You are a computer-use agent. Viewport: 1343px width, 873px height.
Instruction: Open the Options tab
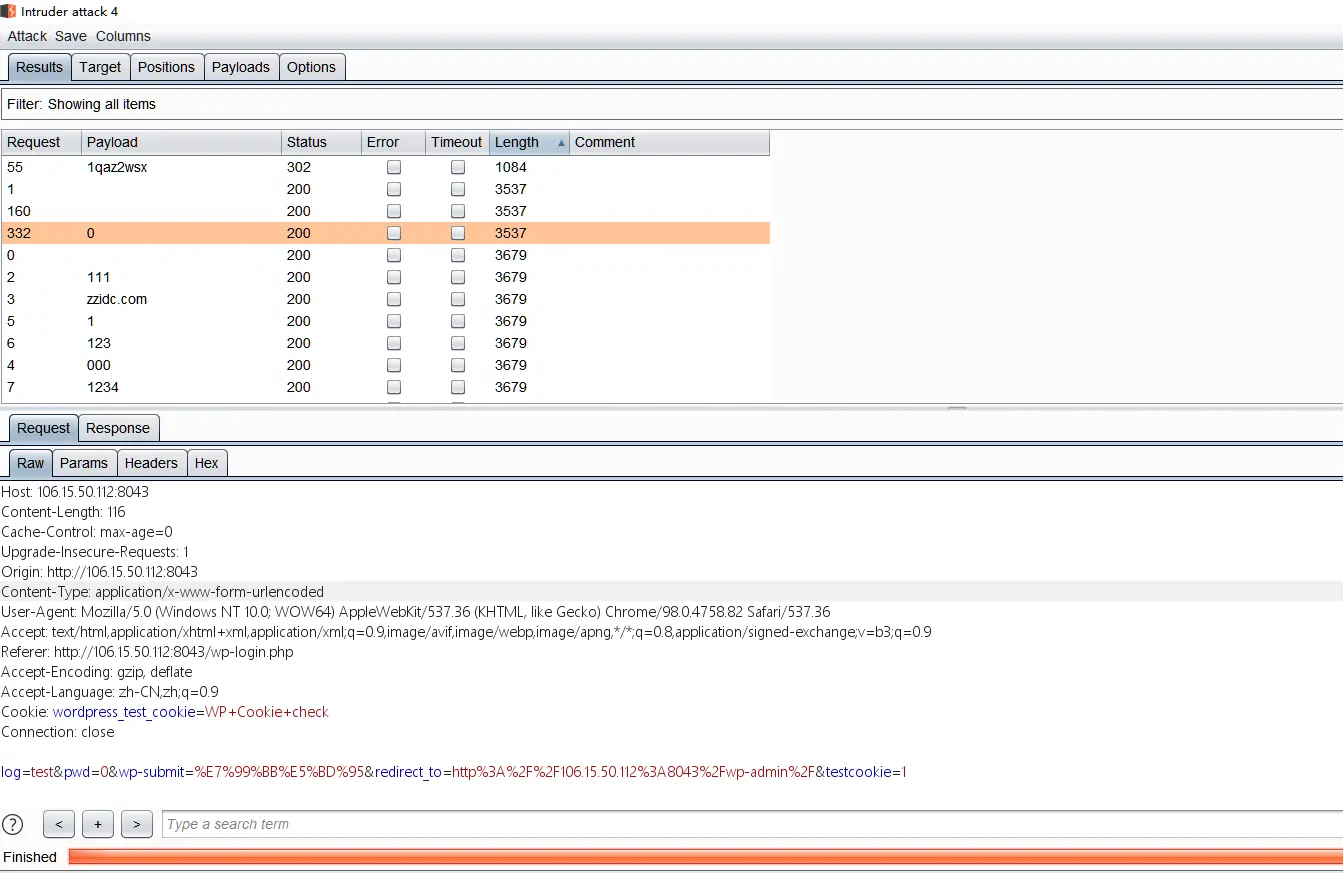(x=312, y=67)
